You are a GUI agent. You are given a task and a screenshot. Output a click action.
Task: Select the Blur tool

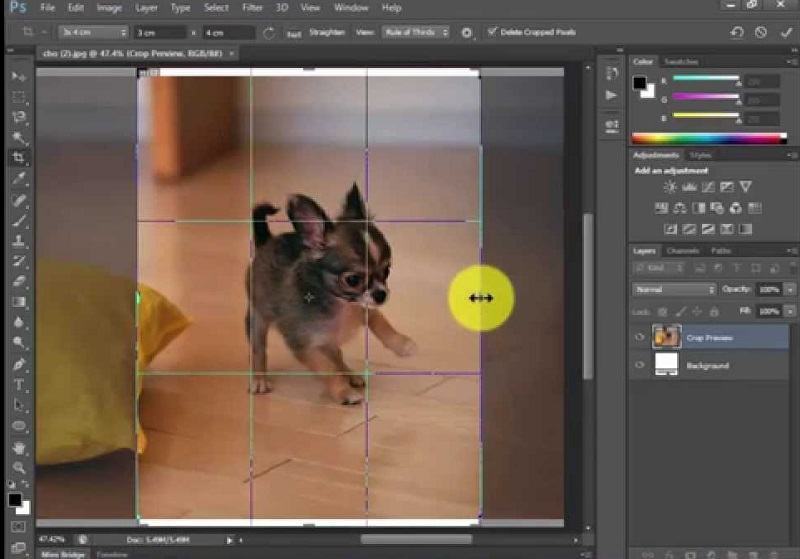(18, 322)
